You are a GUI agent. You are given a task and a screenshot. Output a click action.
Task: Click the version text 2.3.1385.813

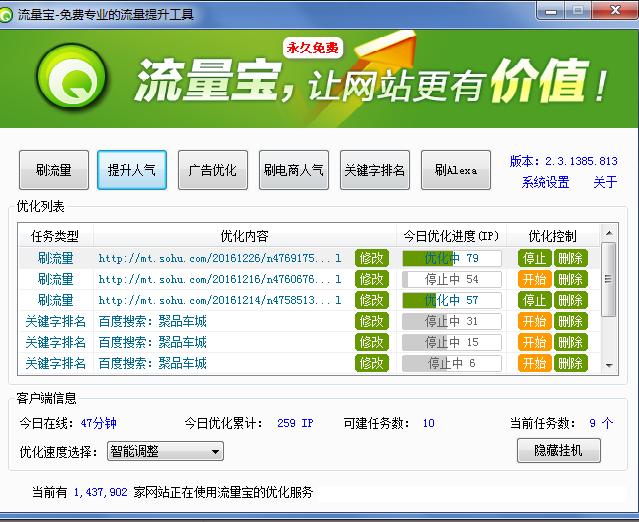click(582, 161)
